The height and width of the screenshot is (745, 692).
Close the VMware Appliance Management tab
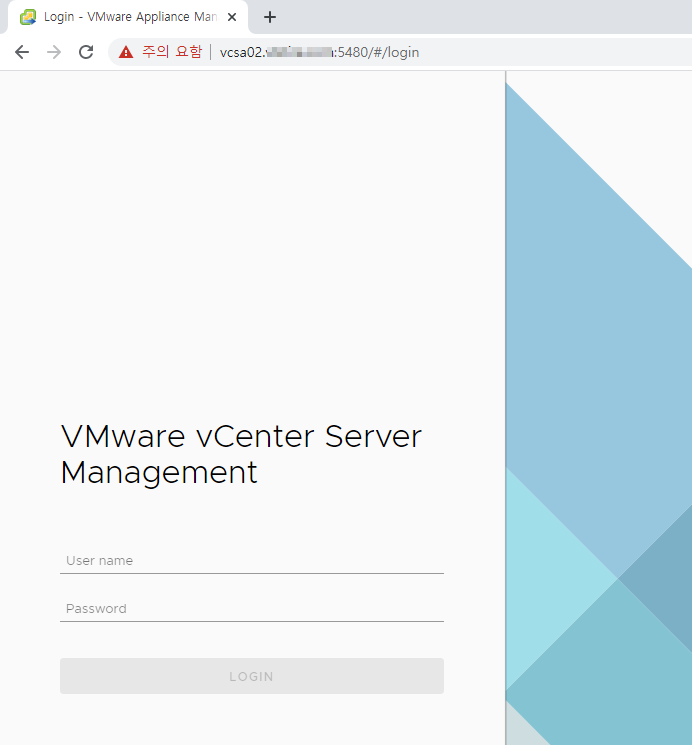pyautogui.click(x=232, y=17)
